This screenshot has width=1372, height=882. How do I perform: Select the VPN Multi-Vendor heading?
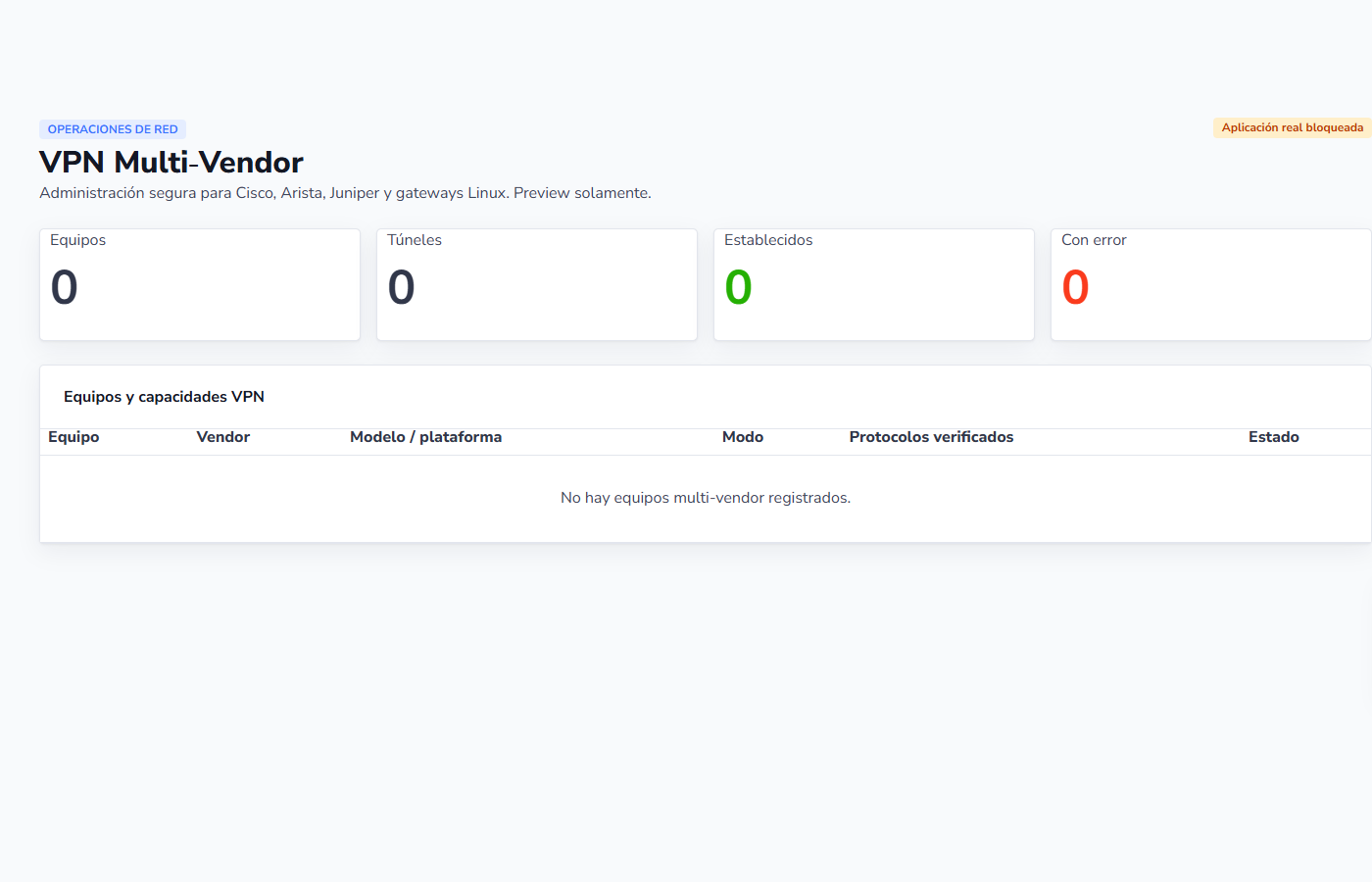[x=171, y=162]
